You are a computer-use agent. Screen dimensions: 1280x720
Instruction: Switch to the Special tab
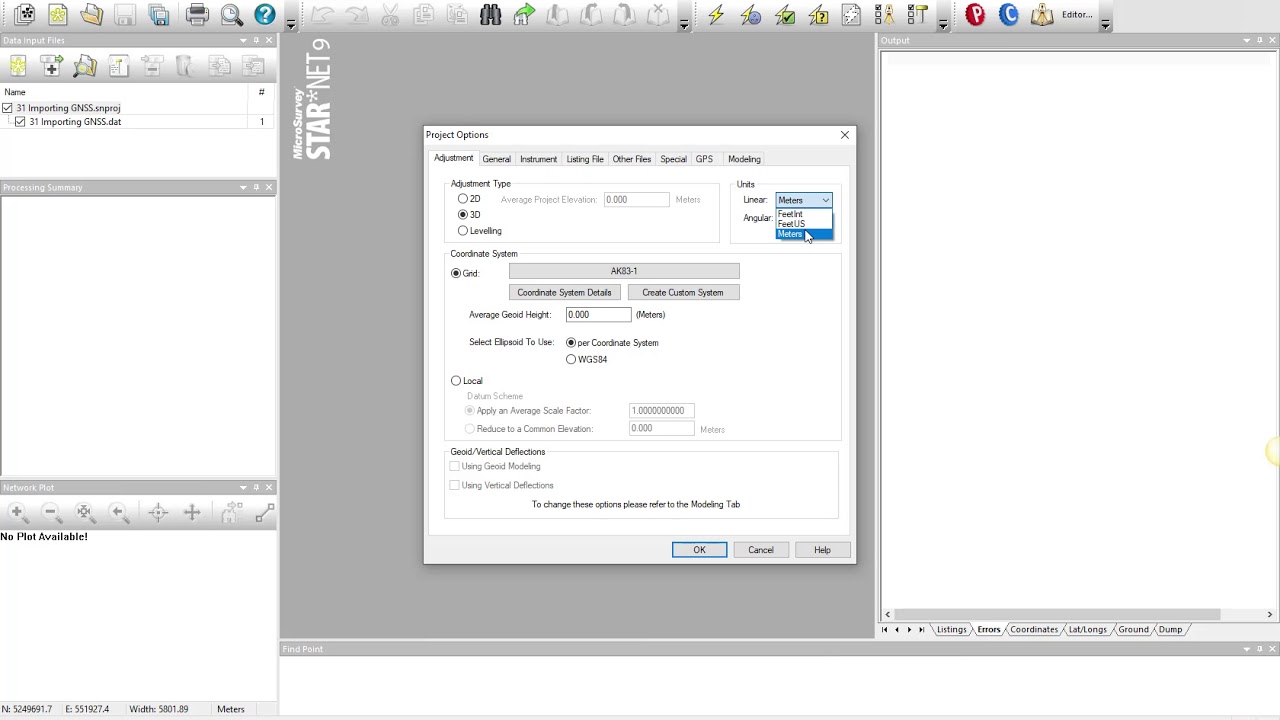[673, 159]
